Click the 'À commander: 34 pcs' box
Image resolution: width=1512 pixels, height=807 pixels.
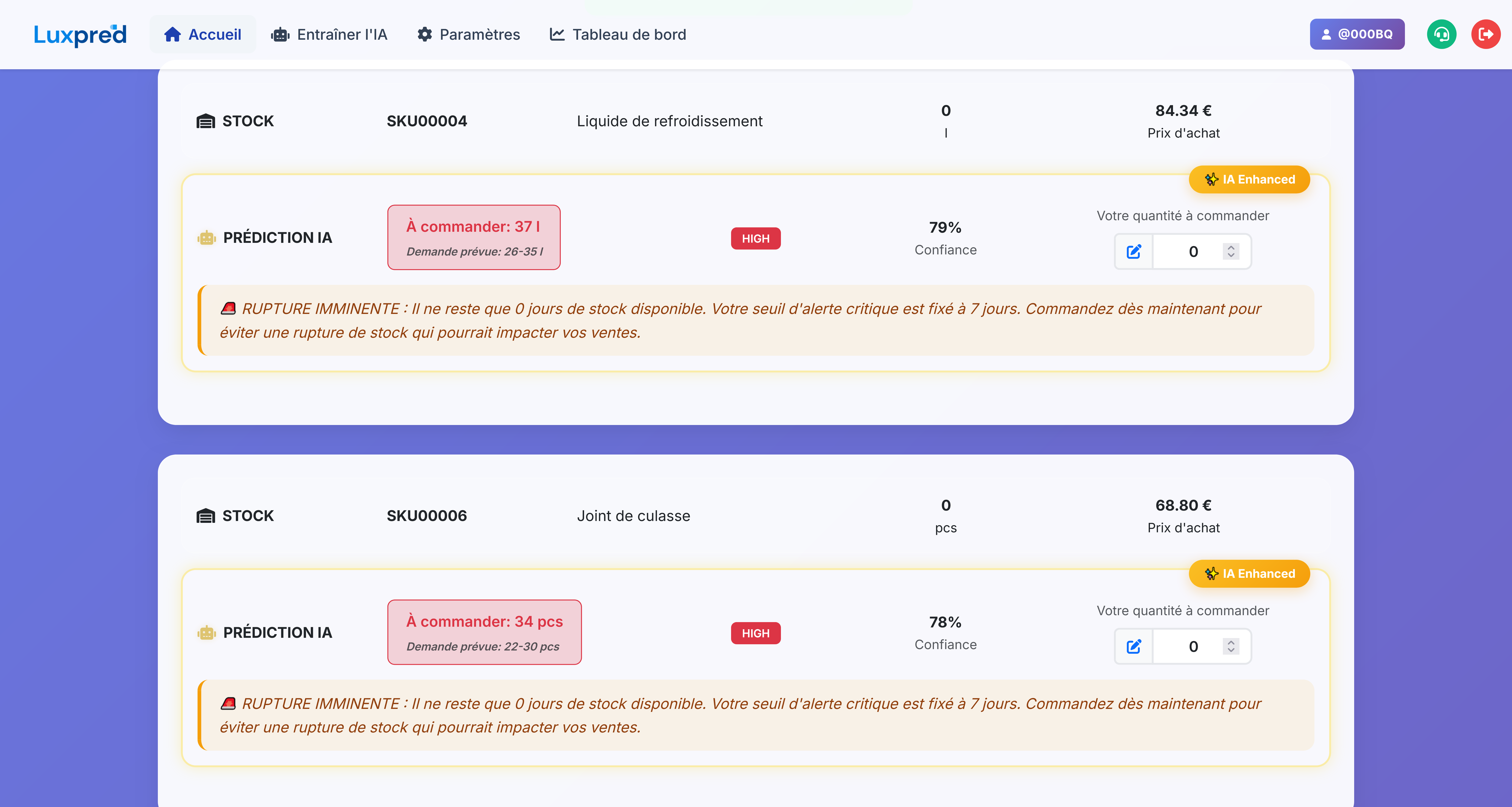[x=484, y=632]
